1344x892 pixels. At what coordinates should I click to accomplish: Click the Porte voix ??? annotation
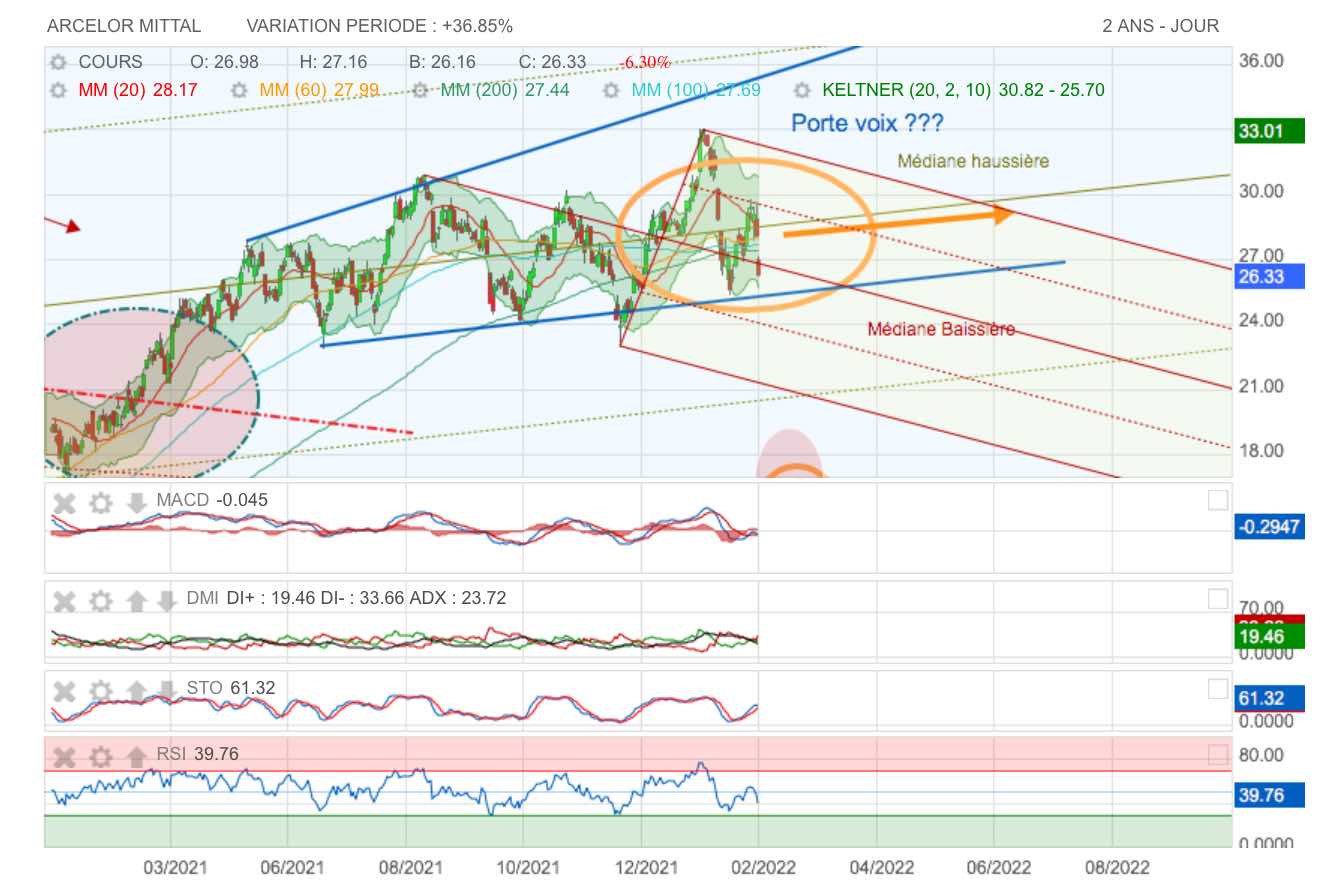point(867,123)
